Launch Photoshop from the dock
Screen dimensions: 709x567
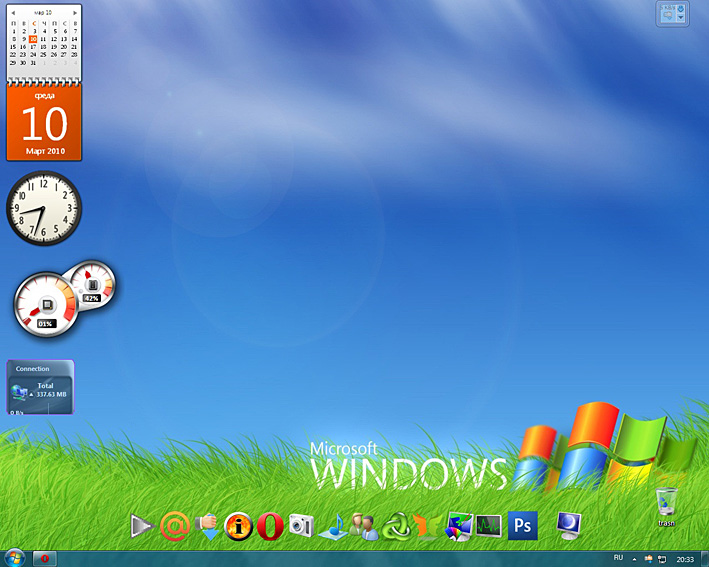(x=523, y=525)
